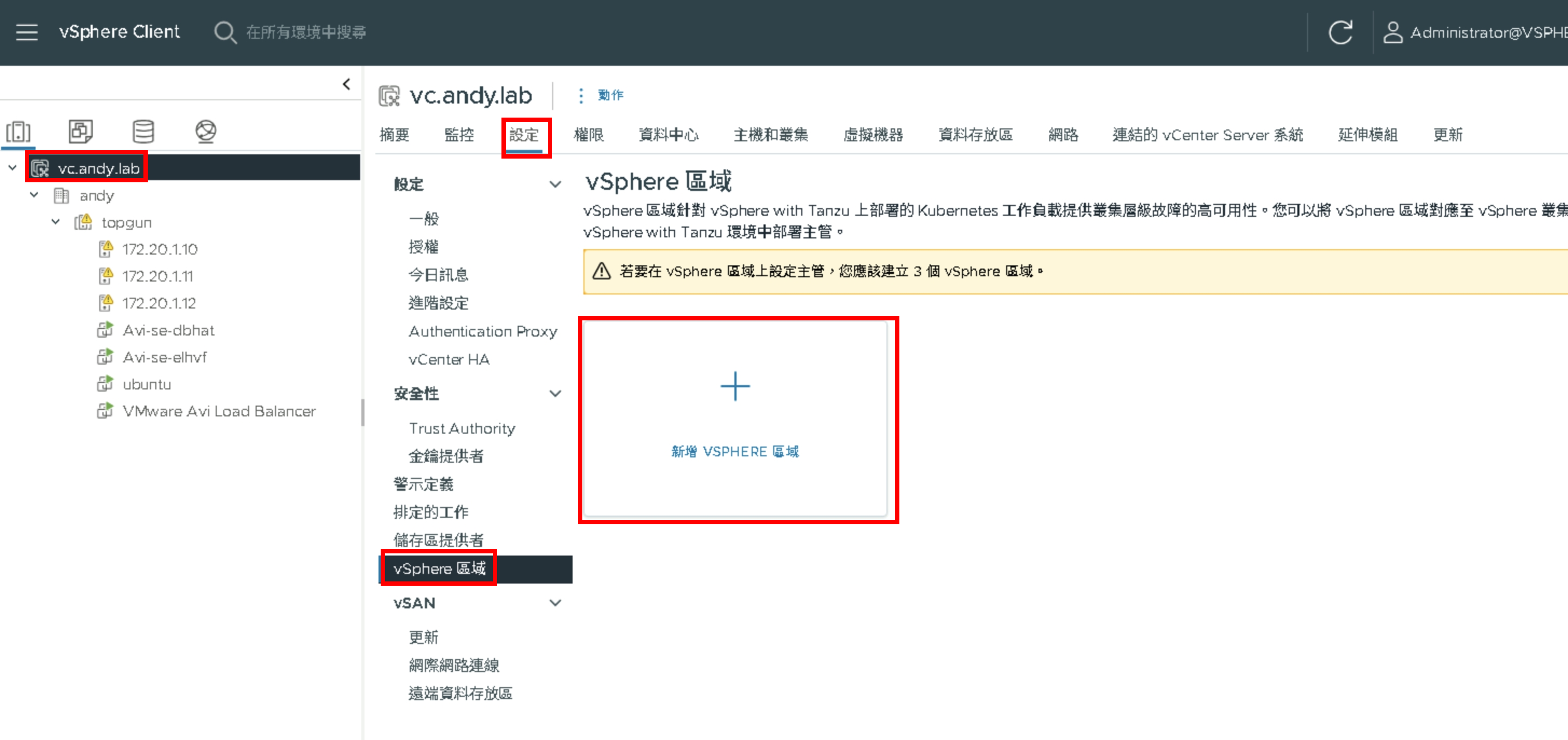This screenshot has height=740, width=1568.
Task: Switch to Networking inventory view
Action: click(x=206, y=131)
